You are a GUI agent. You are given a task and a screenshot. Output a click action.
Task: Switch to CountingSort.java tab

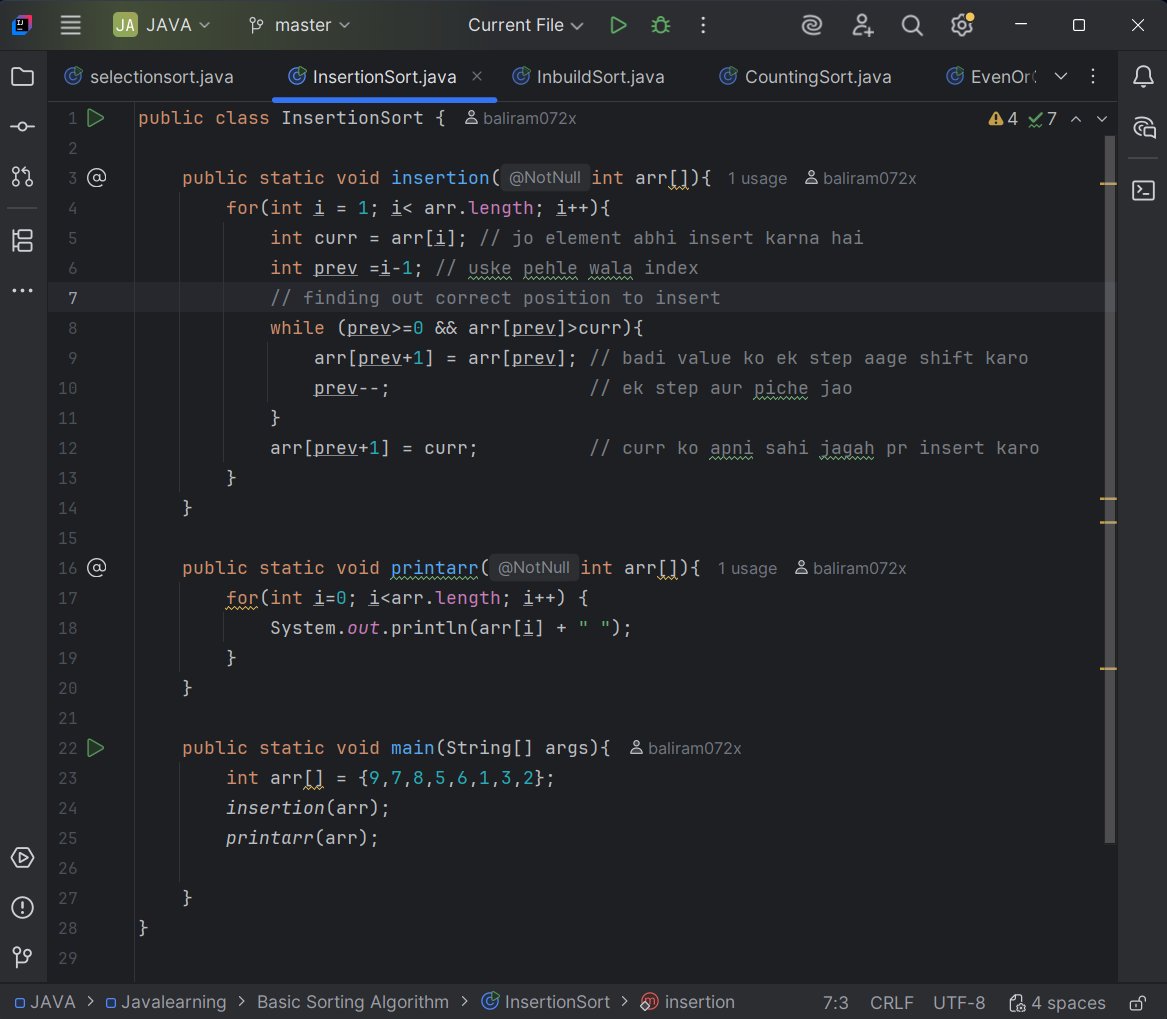[806, 77]
